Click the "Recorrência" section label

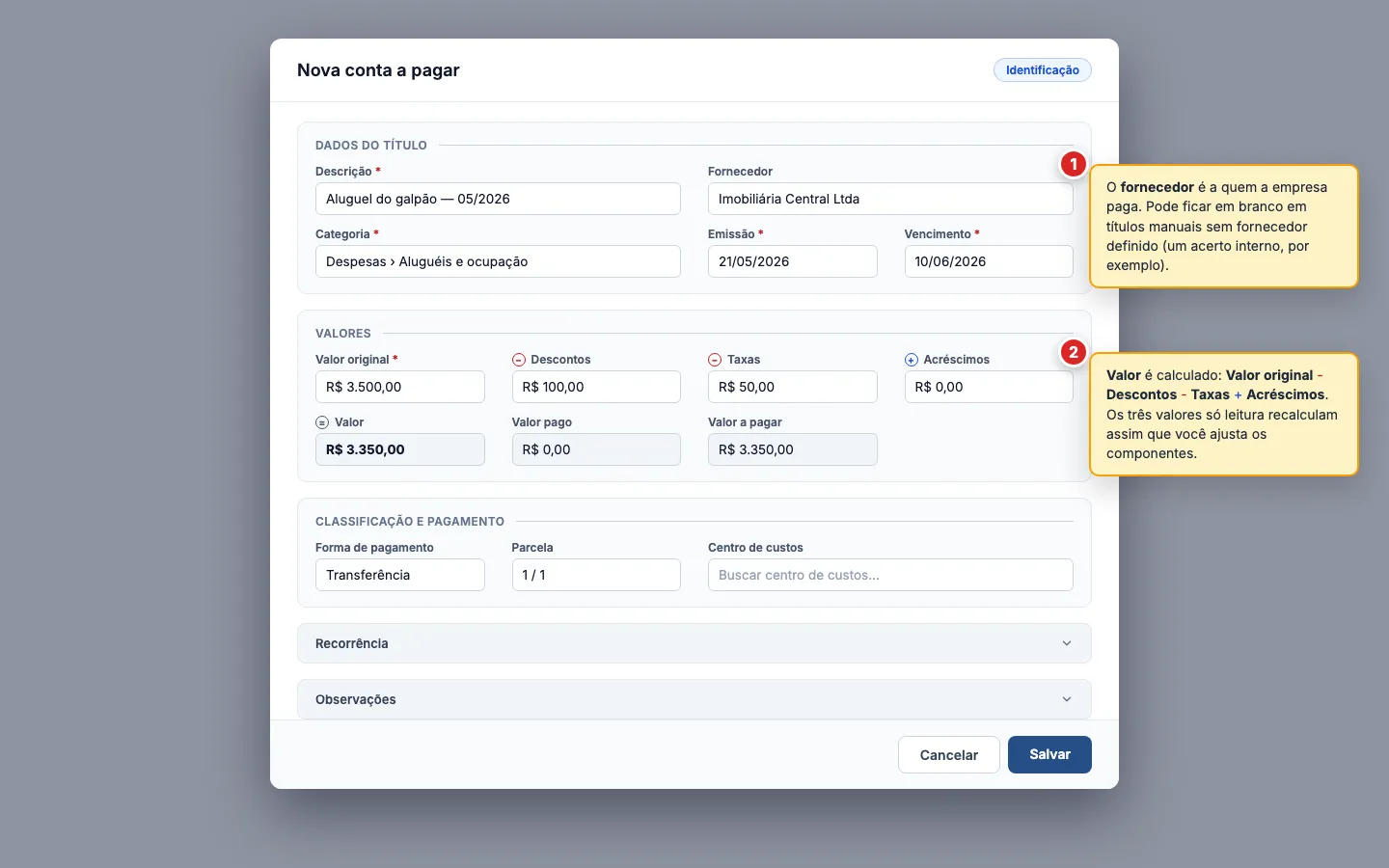click(x=352, y=643)
